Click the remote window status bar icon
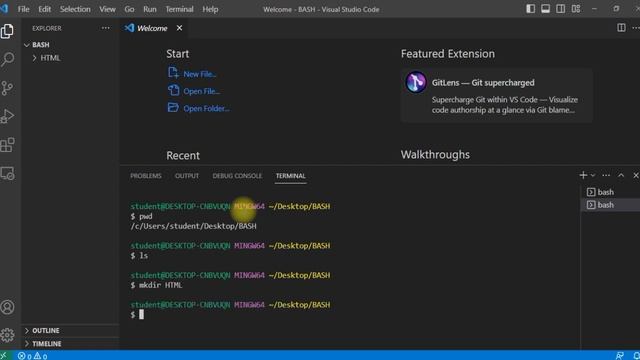The image size is (640, 360). point(3,356)
